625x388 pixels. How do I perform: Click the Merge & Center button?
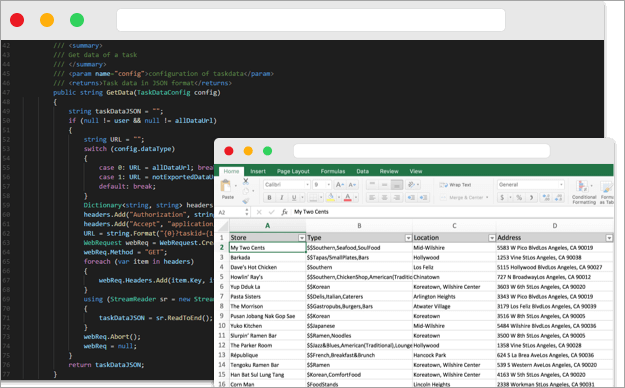click(x=462, y=197)
